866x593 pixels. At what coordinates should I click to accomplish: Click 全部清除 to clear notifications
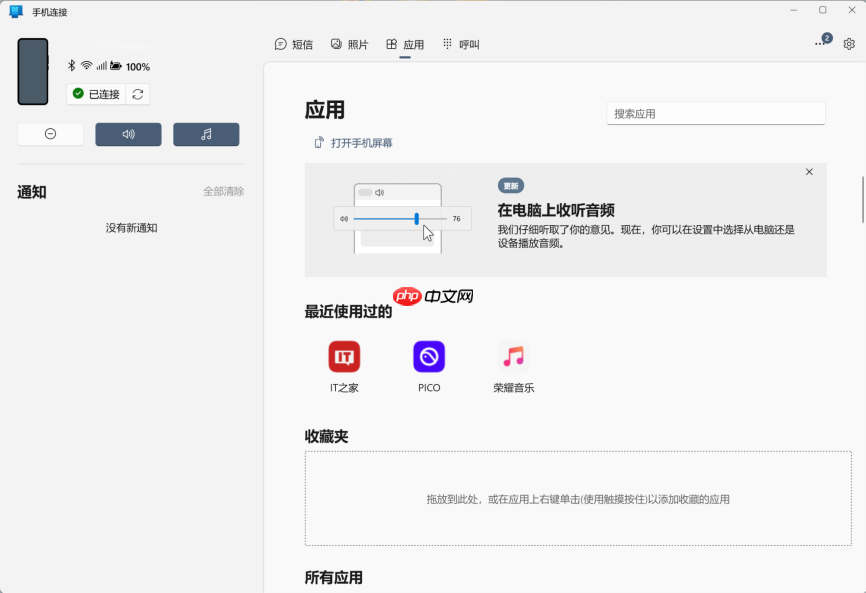223,191
